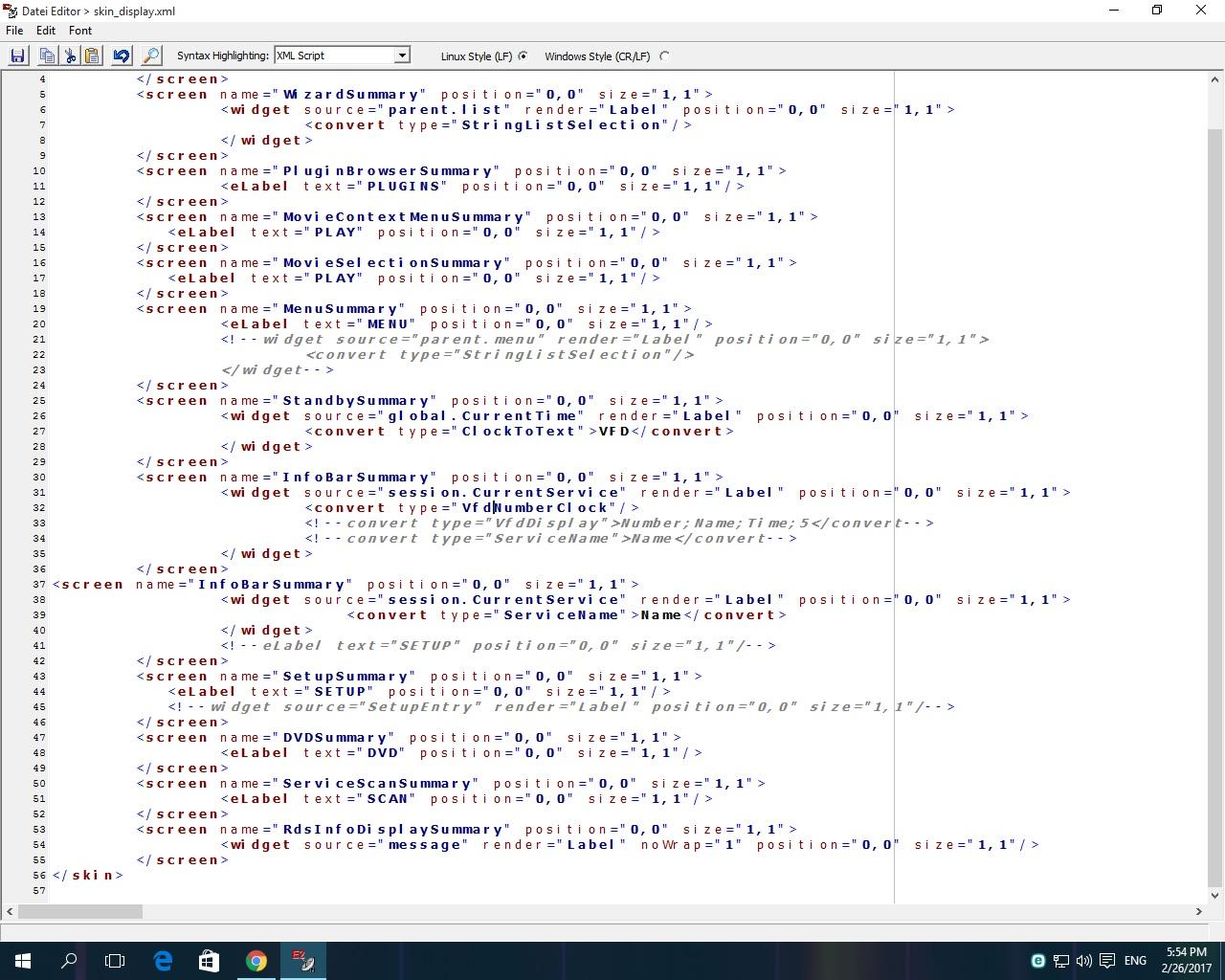Click "MenuSummary" on line 19
The width and height of the screenshot is (1225, 980).
(341, 308)
